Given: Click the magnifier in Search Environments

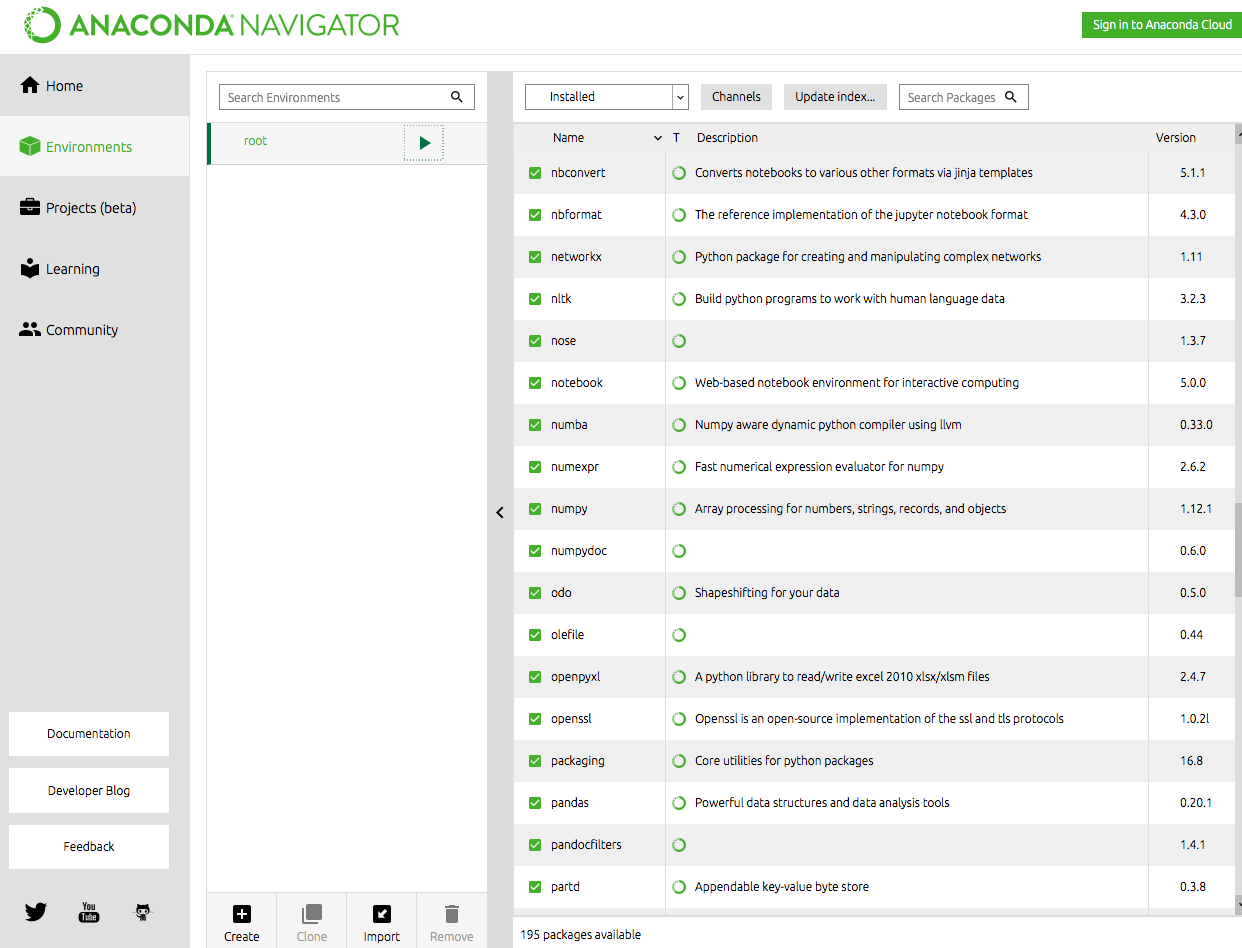Looking at the screenshot, I should click(x=457, y=97).
